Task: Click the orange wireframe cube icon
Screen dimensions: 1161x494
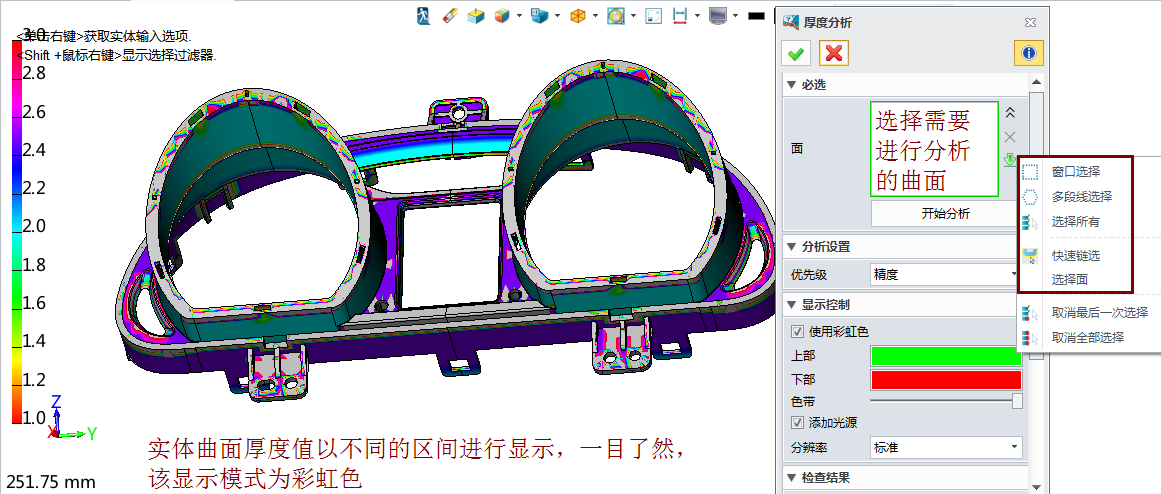Action: pos(577,16)
